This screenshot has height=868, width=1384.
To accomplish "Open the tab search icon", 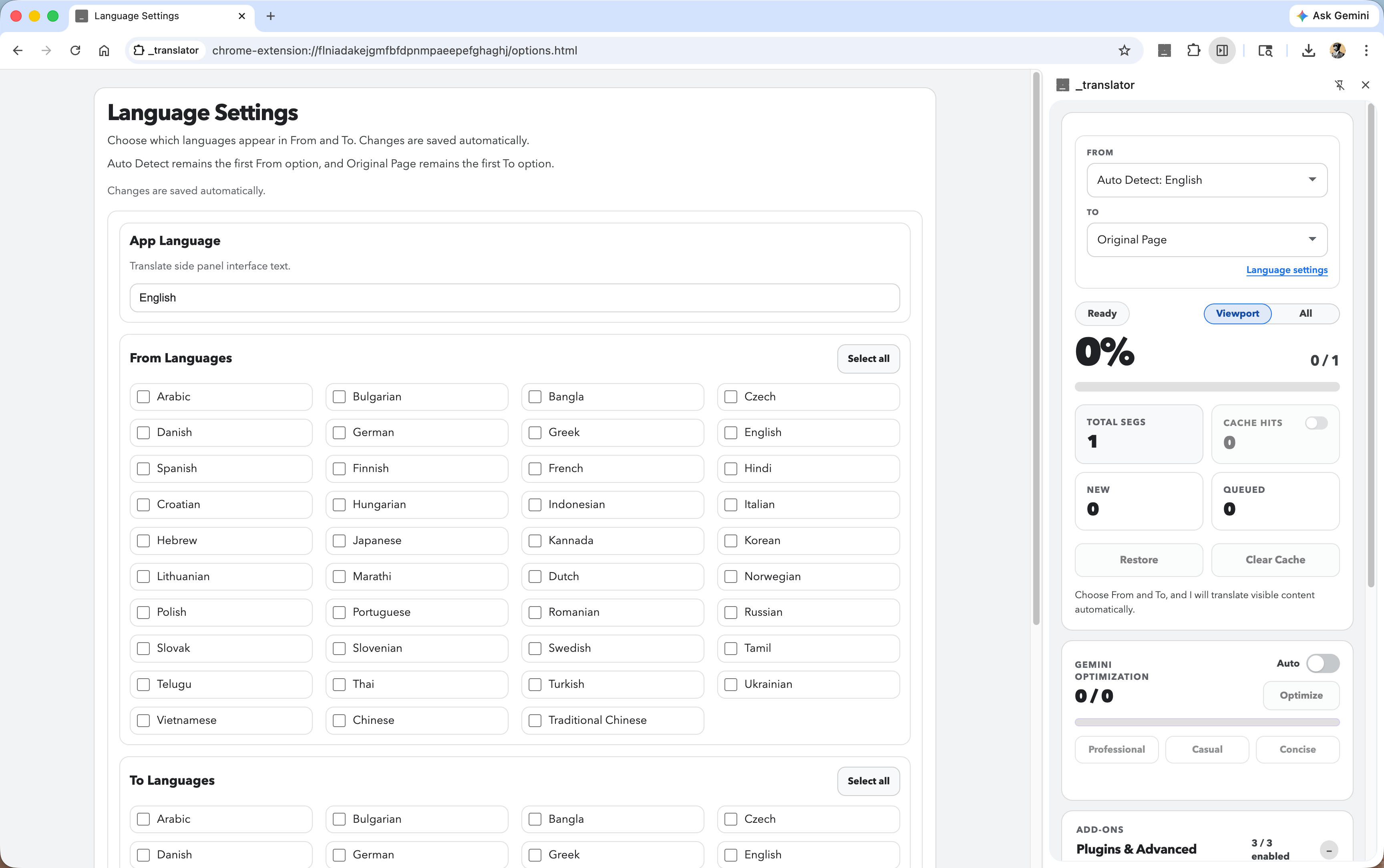I will coord(1265,50).
